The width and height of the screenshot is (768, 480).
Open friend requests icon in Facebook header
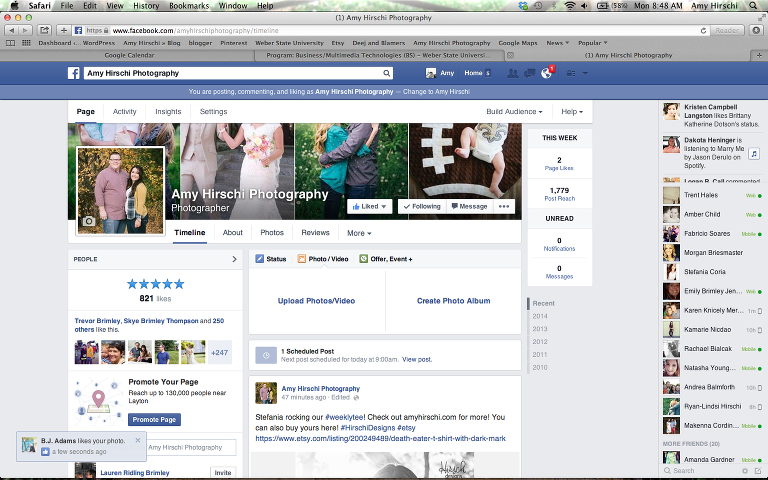(513, 73)
